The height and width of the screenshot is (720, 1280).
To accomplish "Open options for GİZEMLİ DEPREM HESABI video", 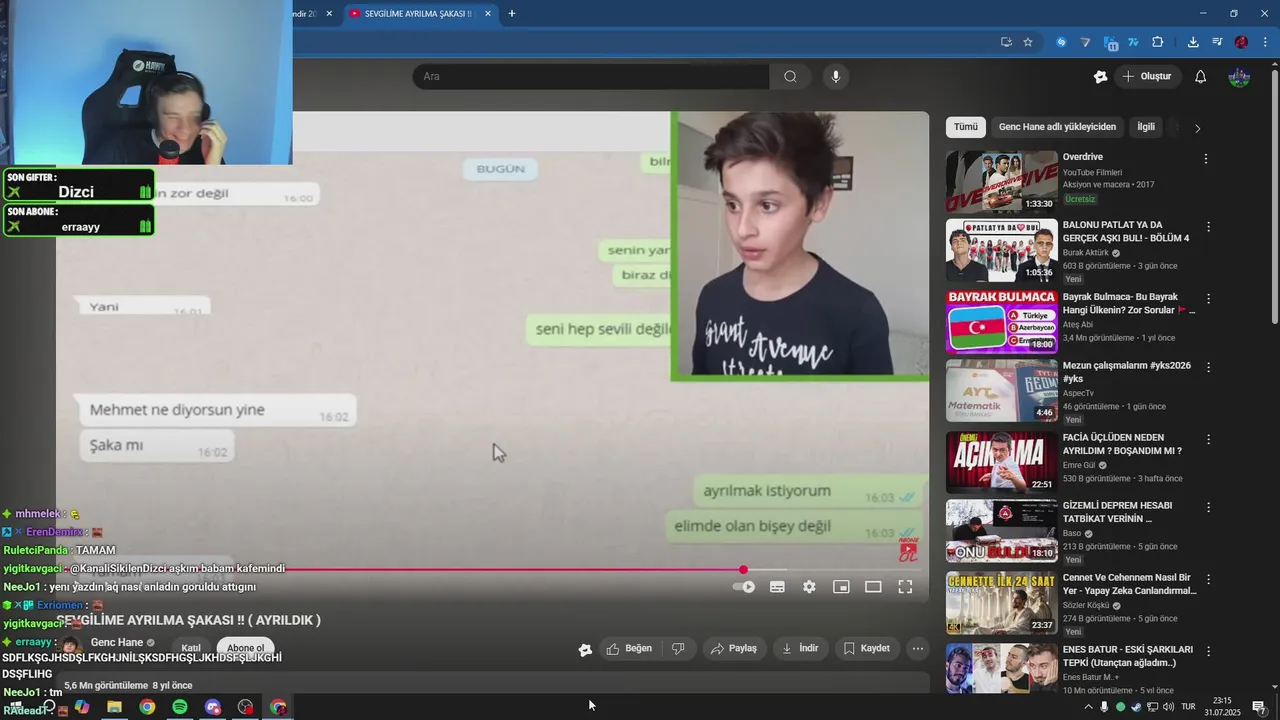I will click(1208, 507).
